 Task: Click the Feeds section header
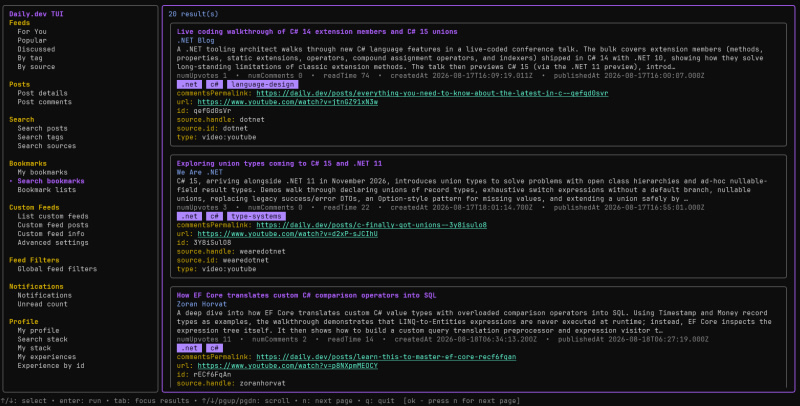coord(19,23)
